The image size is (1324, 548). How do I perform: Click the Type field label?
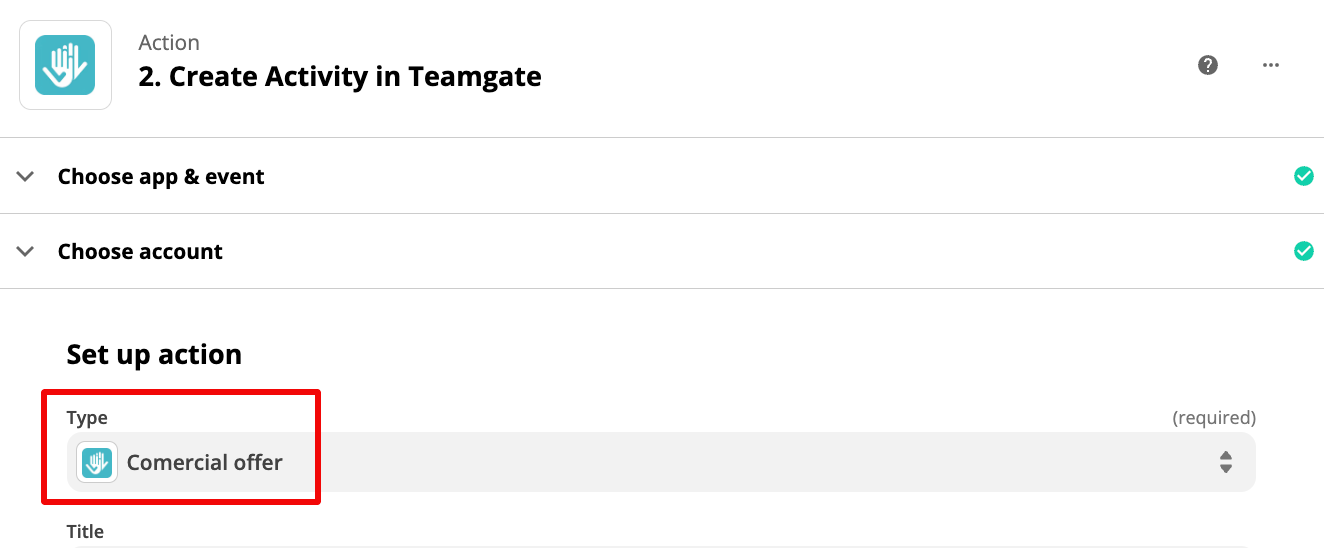click(x=87, y=418)
